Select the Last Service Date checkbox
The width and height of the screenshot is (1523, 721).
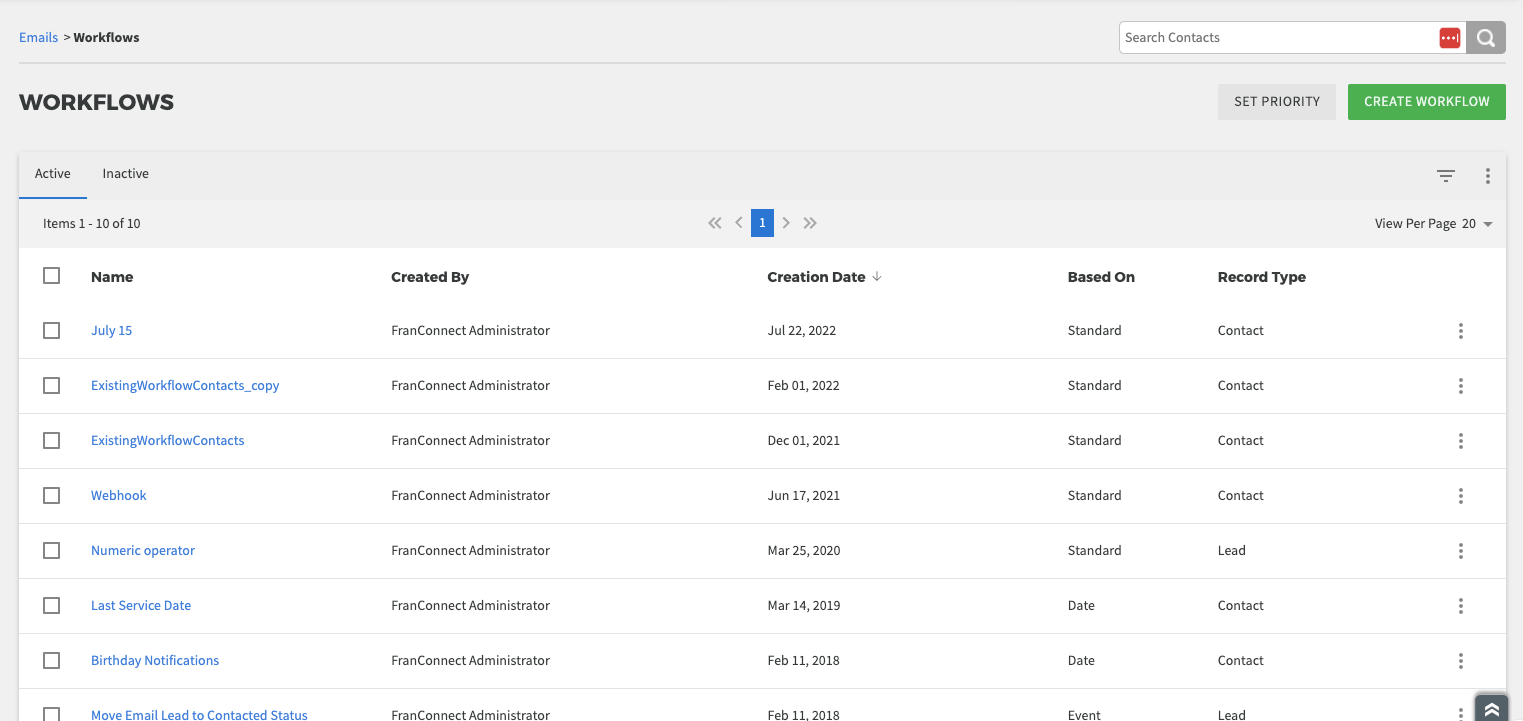click(x=52, y=606)
